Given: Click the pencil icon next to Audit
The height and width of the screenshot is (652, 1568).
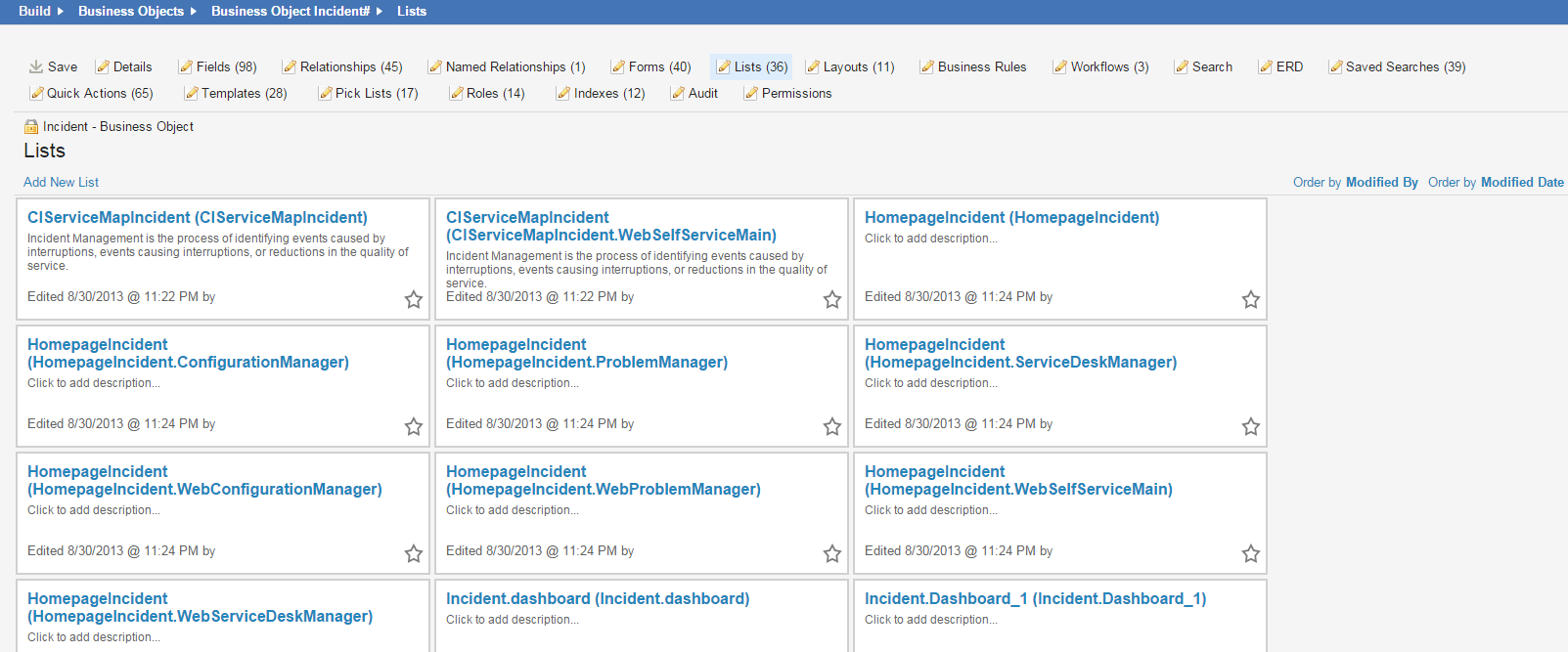Looking at the screenshot, I should click(677, 93).
